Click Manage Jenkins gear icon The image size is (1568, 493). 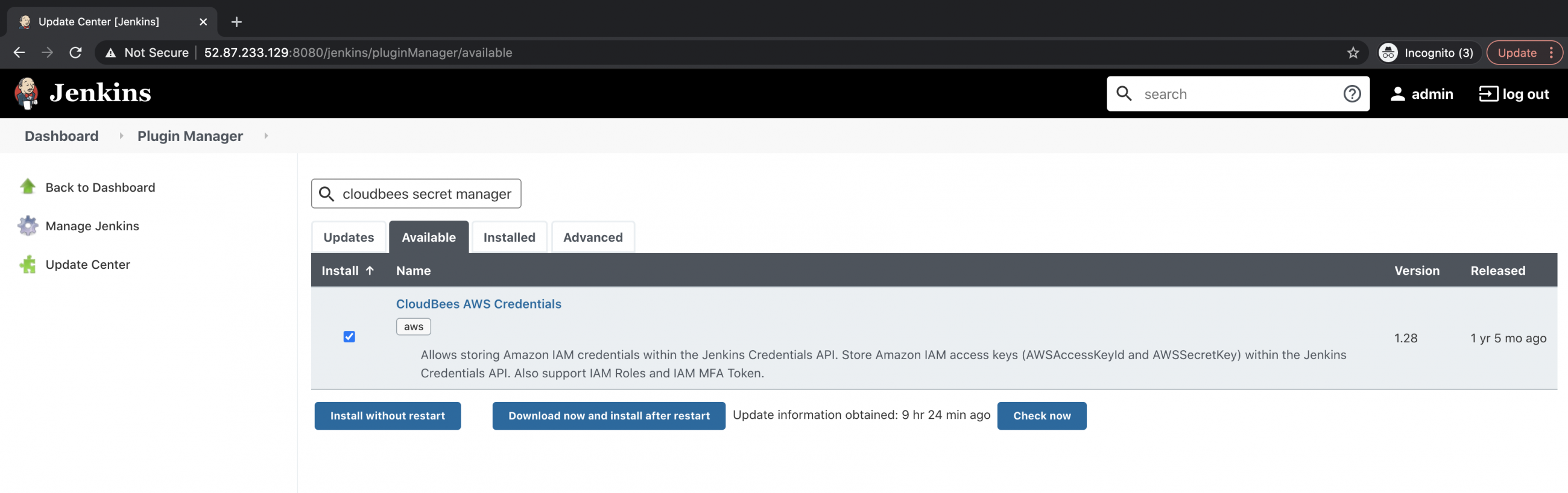click(x=27, y=225)
